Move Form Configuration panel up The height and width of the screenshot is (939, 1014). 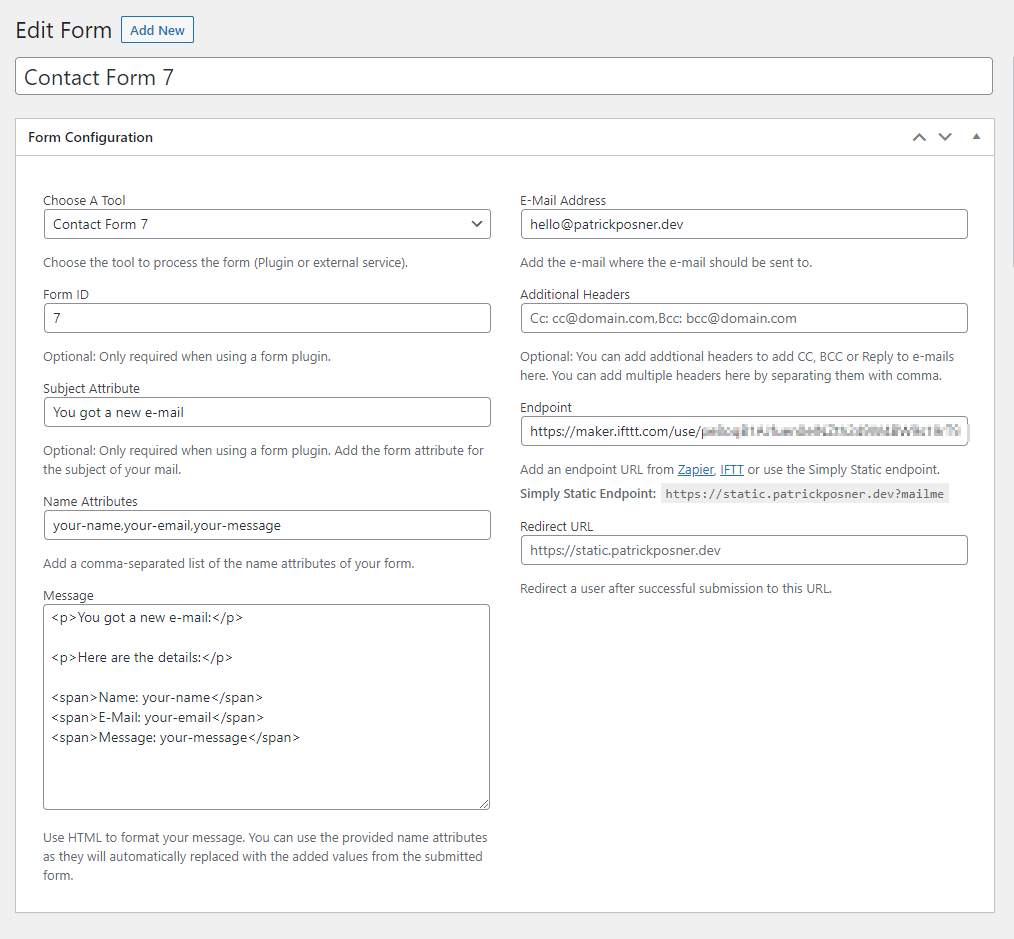[919, 137]
